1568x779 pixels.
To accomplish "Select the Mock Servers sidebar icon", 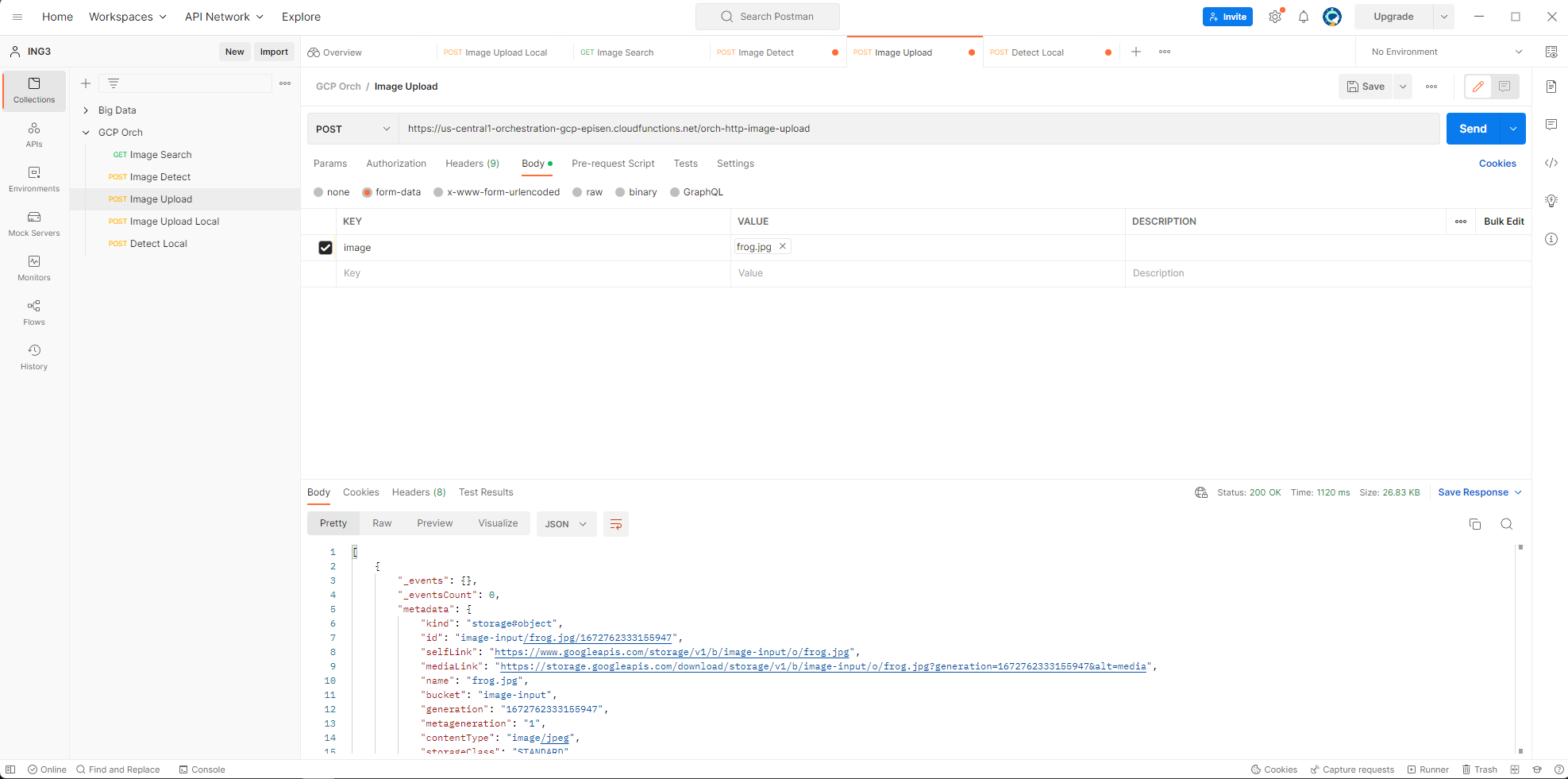I will click(33, 223).
